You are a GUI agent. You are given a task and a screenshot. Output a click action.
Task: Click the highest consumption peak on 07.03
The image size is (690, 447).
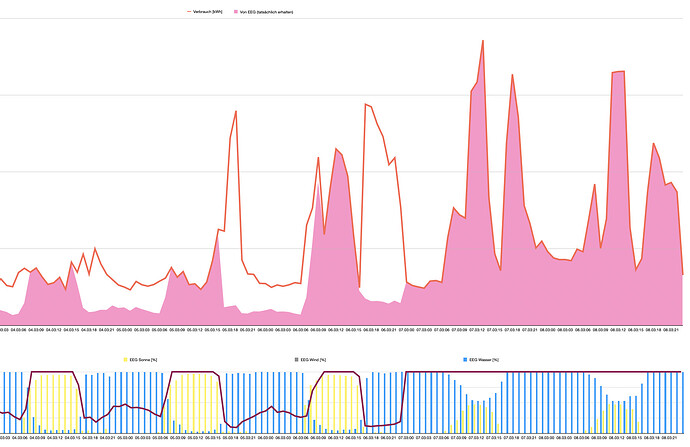[x=483, y=41]
